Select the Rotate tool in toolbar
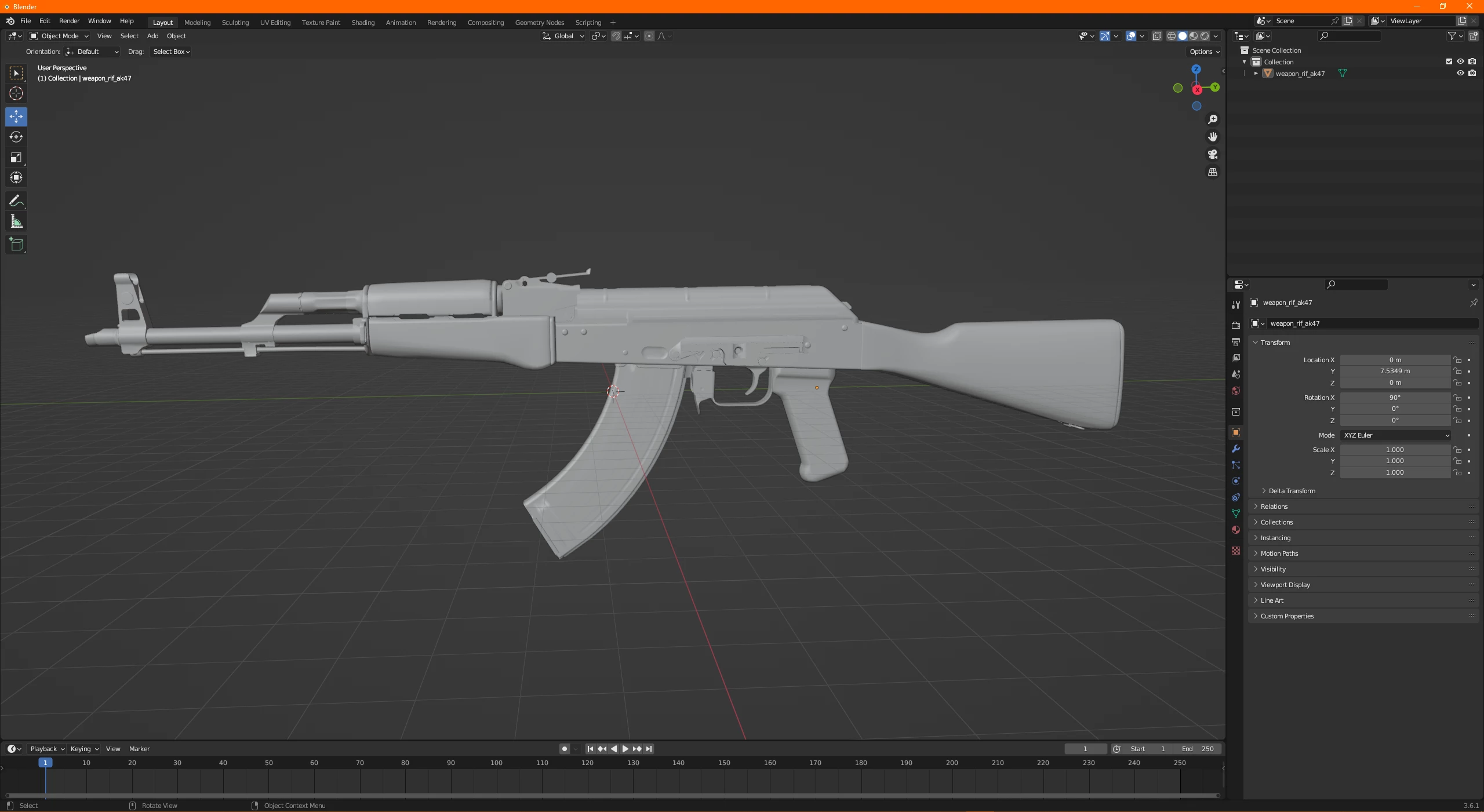This screenshot has height=812, width=1484. click(16, 137)
